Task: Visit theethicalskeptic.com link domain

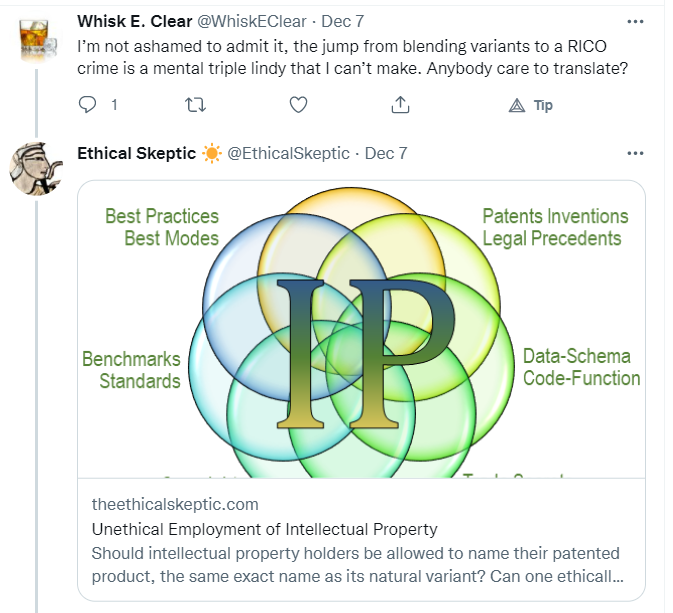Action: pyautogui.click(x=175, y=504)
